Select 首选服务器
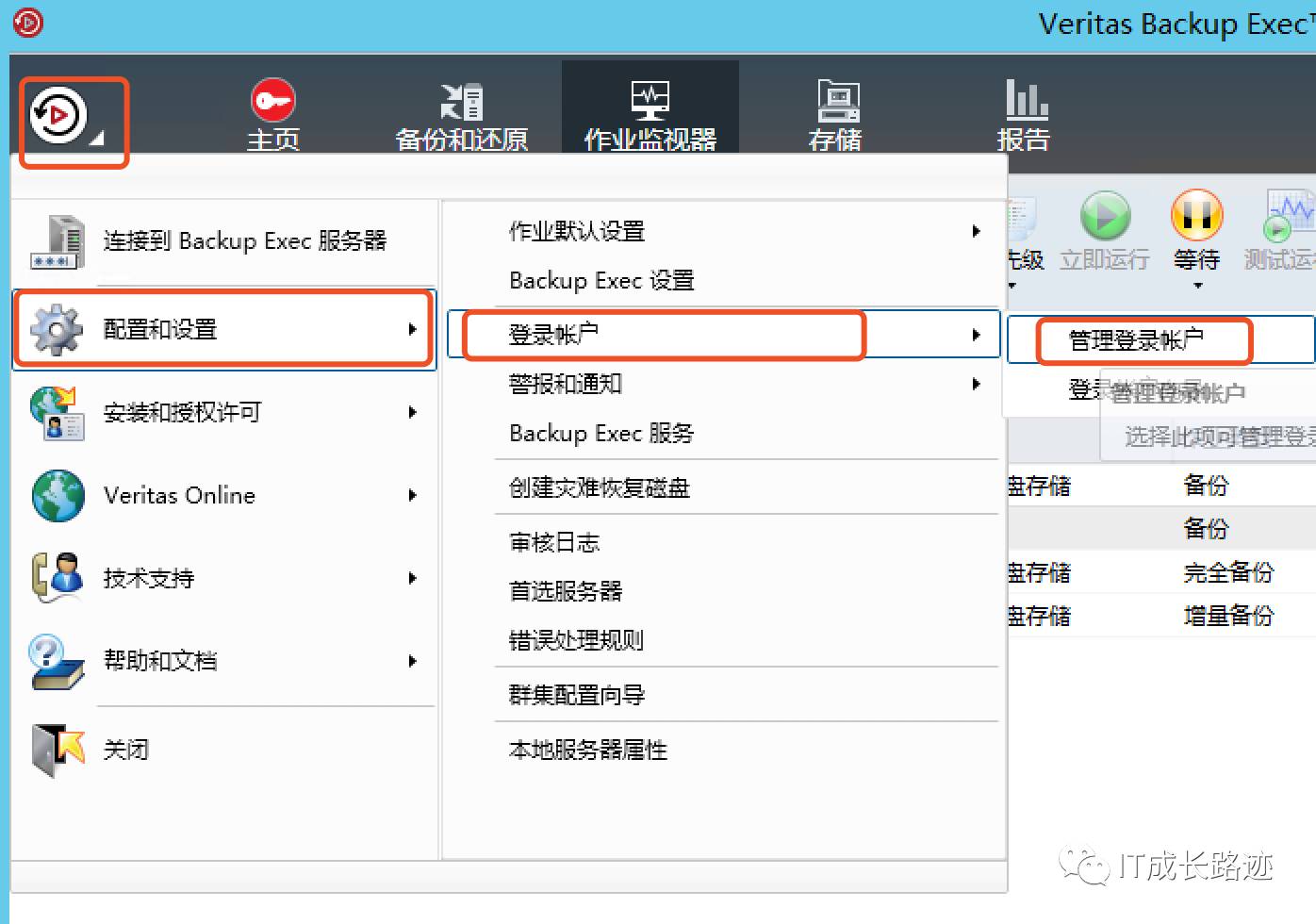The width and height of the screenshot is (1316, 924). pos(723,591)
